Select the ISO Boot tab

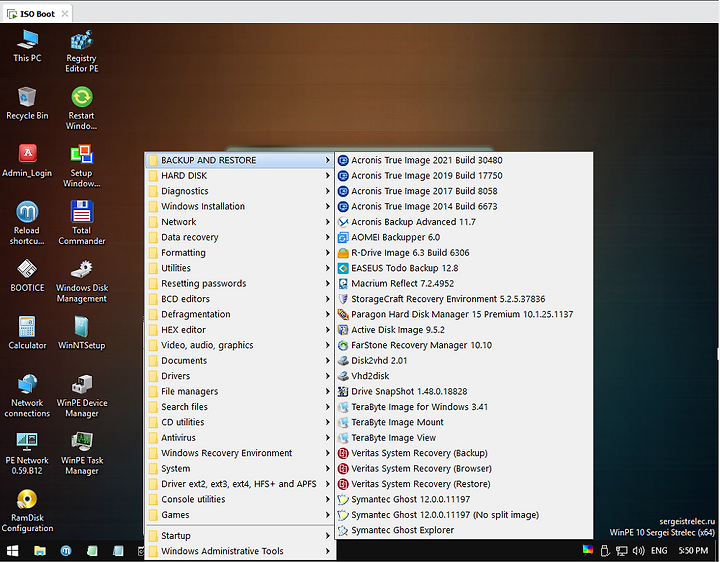(x=38, y=14)
